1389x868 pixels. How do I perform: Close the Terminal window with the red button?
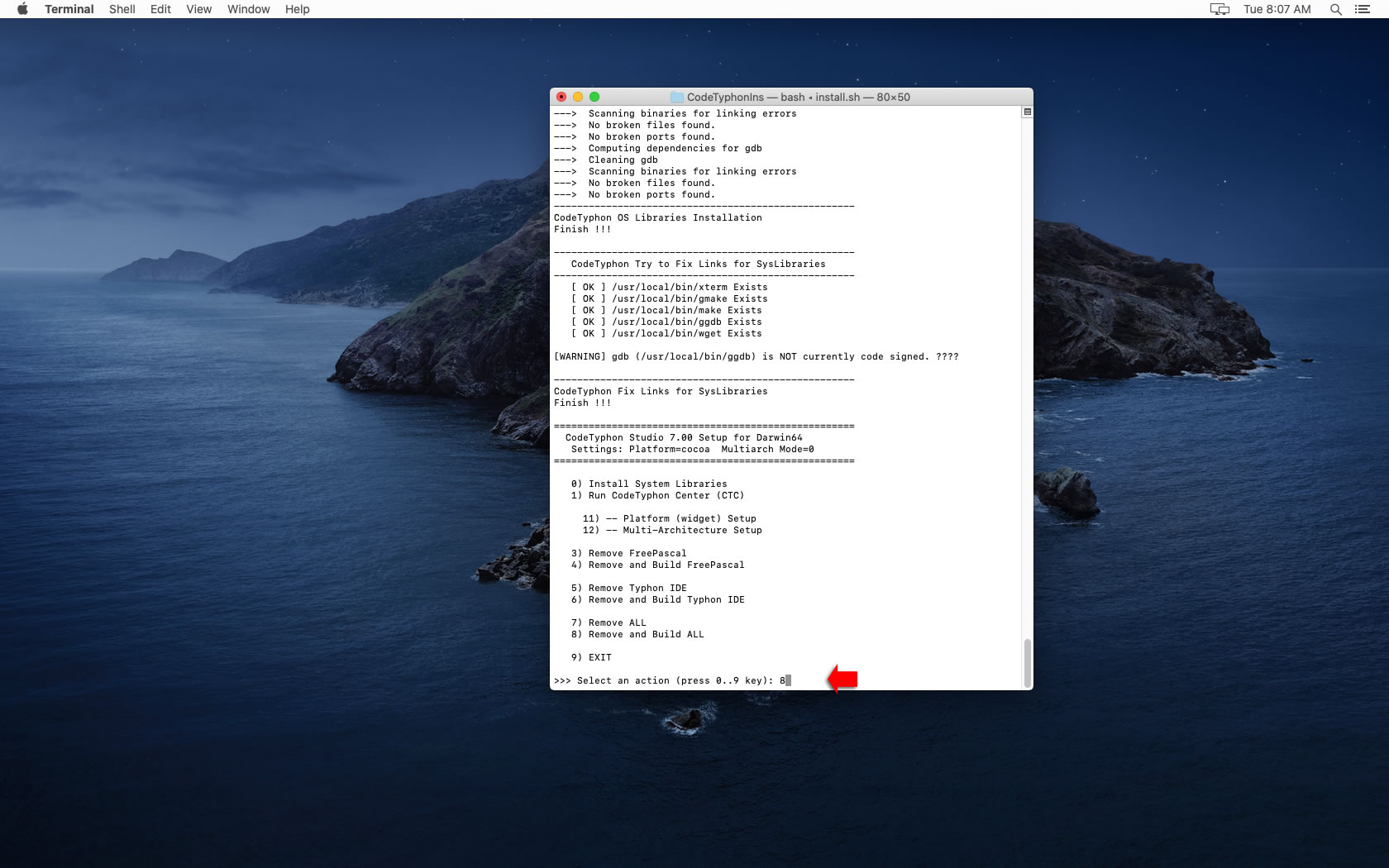(561, 97)
